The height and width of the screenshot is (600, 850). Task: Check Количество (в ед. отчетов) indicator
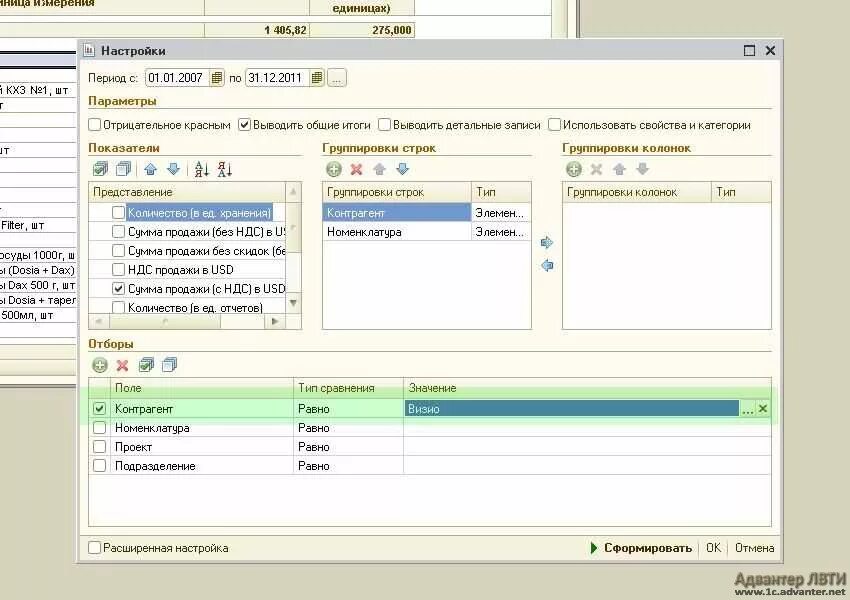(118, 307)
